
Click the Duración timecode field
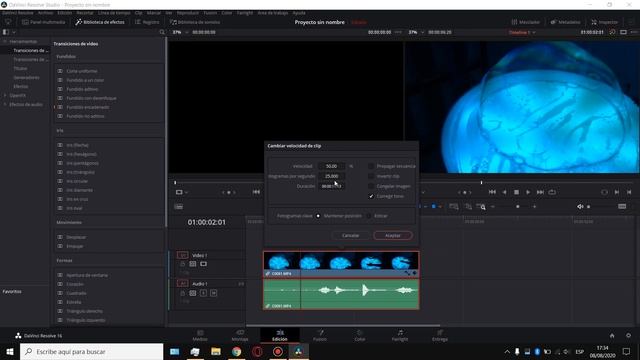tap(331, 186)
